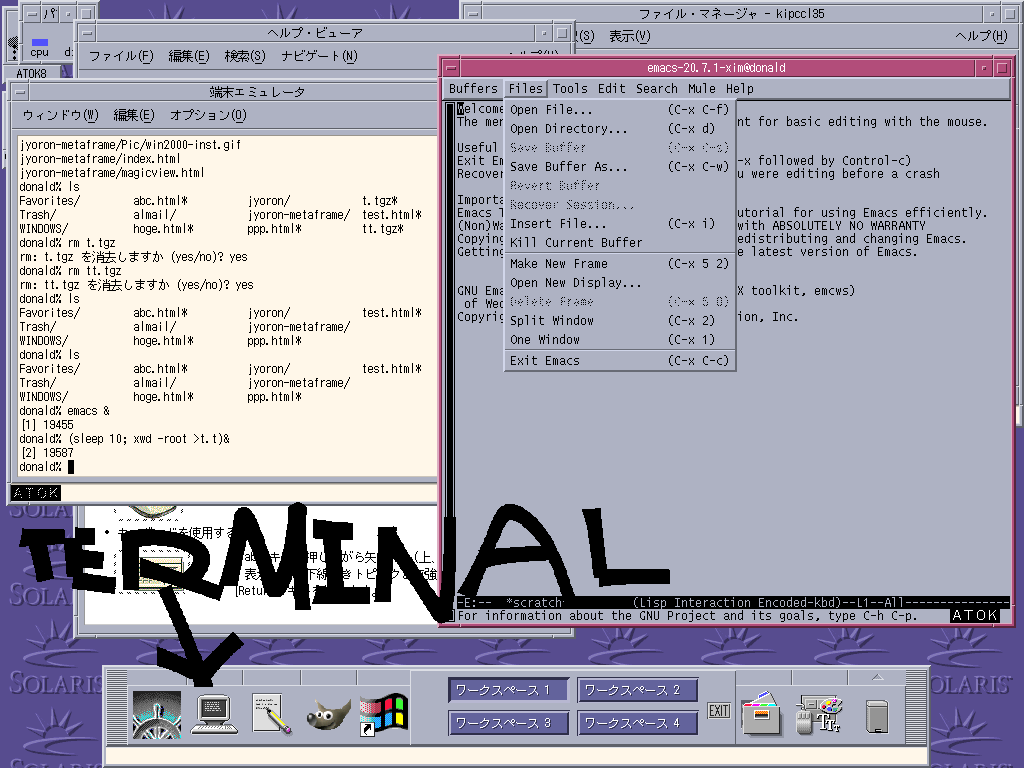1024x768 pixels.
Task: Click the terminal line 'jyoron-metaframe/magicview.html'
Action: 112,172
